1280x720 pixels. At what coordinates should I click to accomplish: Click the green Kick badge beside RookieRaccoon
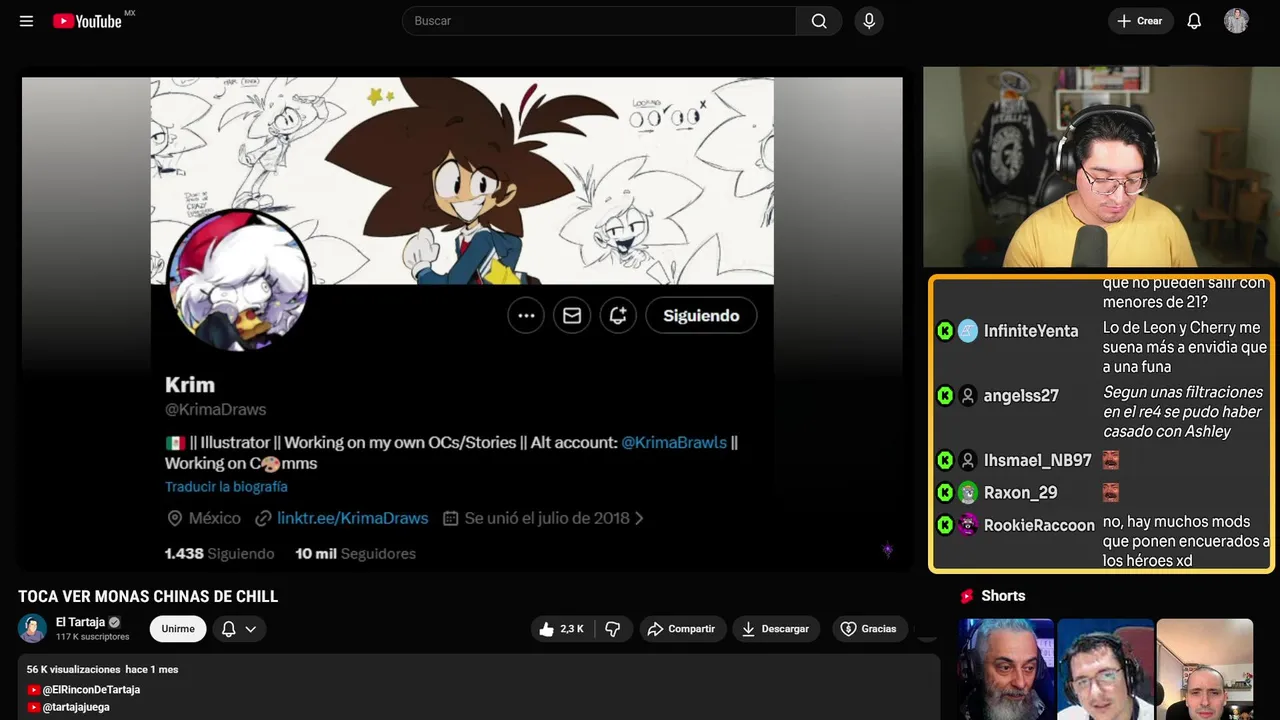click(945, 525)
